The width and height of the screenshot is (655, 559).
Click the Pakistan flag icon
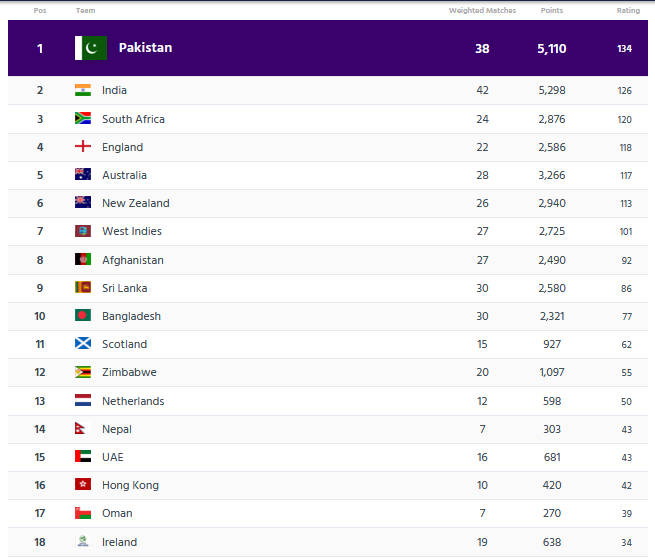[91, 48]
